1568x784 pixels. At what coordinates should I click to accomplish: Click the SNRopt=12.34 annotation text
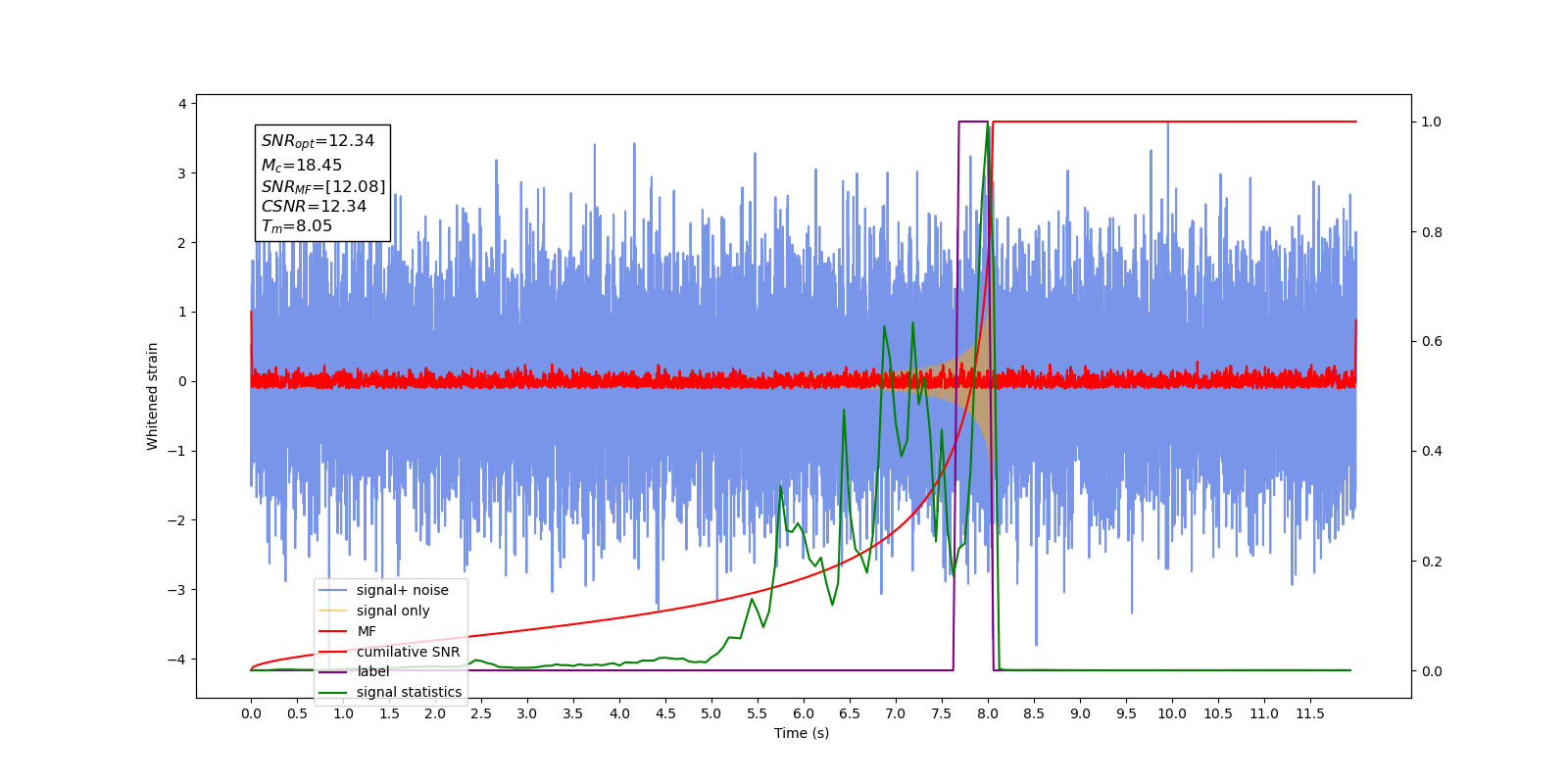click(318, 141)
